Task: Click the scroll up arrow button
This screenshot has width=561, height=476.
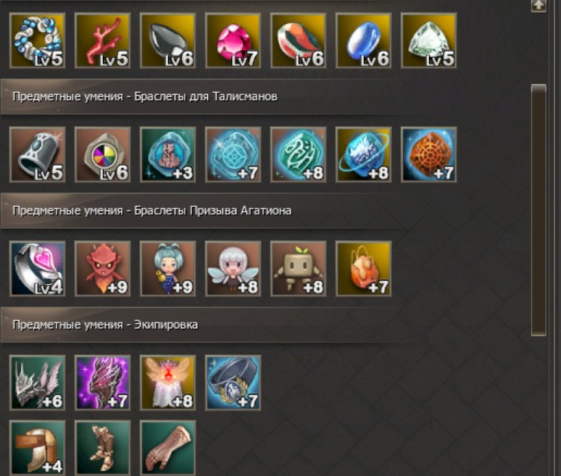Action: point(538,5)
